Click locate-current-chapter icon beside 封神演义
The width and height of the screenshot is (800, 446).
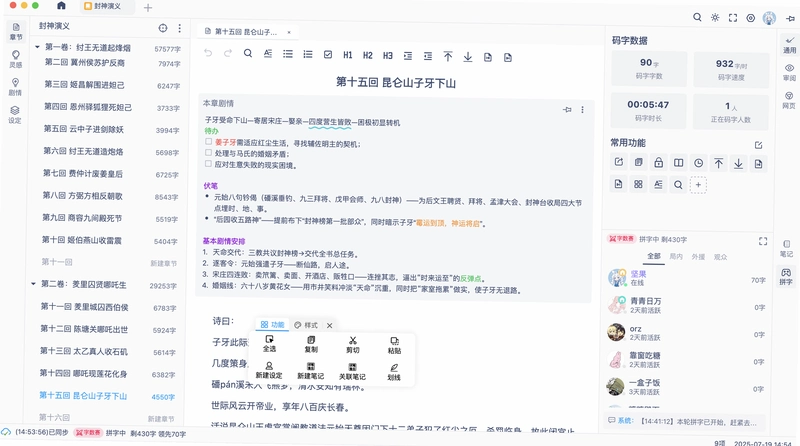(x=163, y=28)
